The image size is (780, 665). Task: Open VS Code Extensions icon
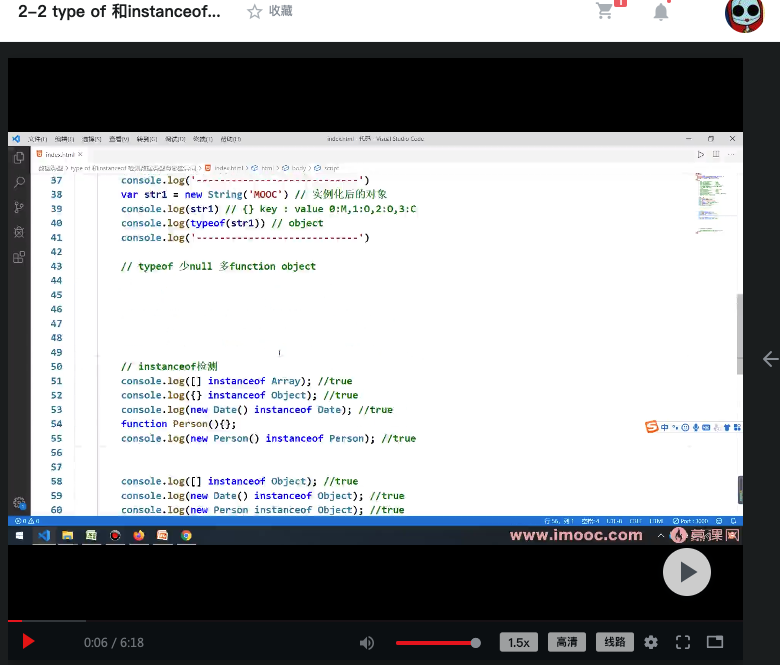coord(19,257)
